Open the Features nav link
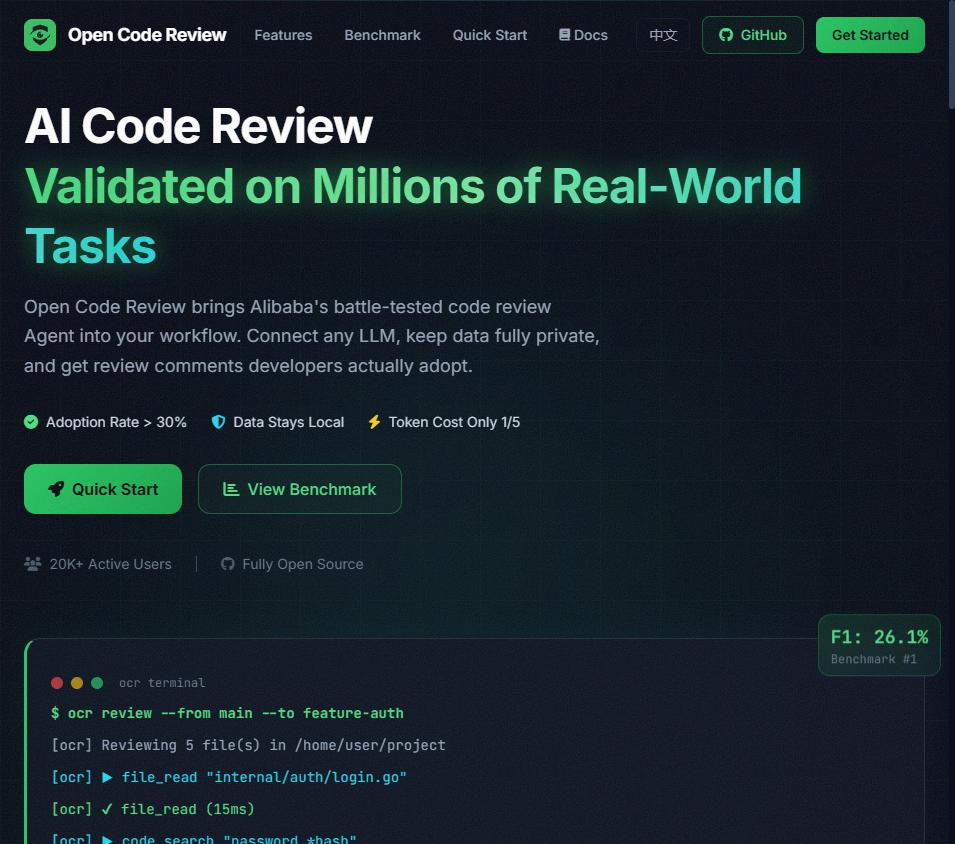Image resolution: width=955 pixels, height=844 pixels. click(283, 35)
